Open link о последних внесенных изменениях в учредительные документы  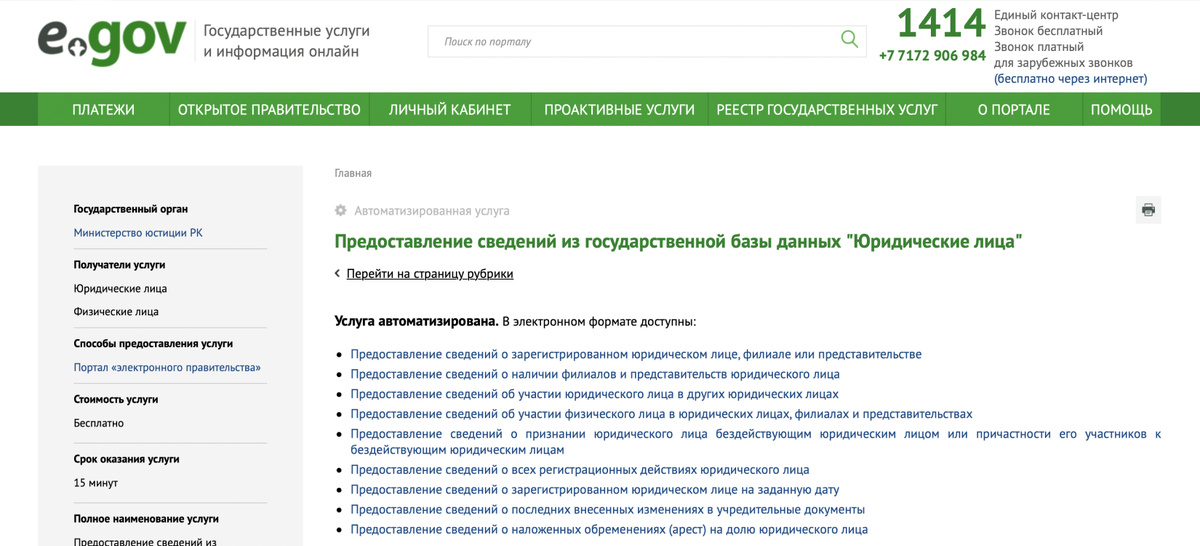(608, 510)
